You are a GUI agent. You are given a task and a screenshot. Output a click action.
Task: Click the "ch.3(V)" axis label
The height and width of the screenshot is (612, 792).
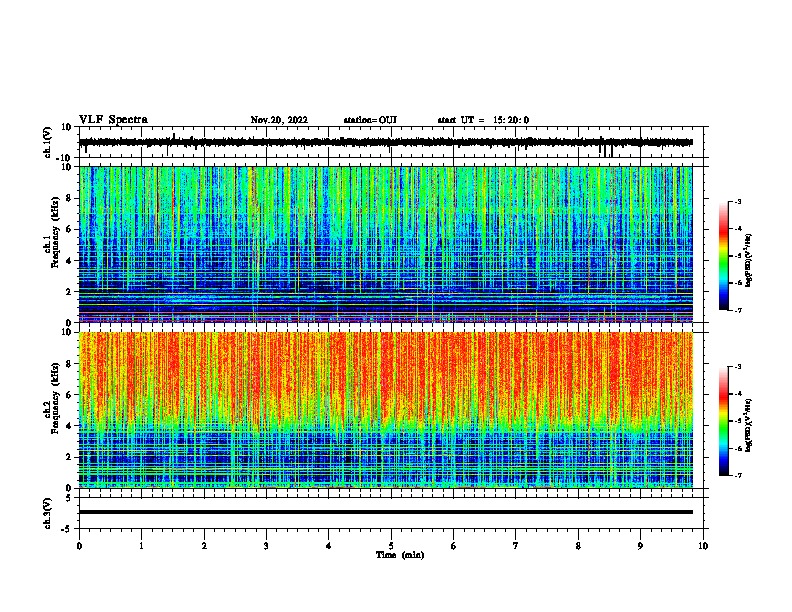coord(47,513)
